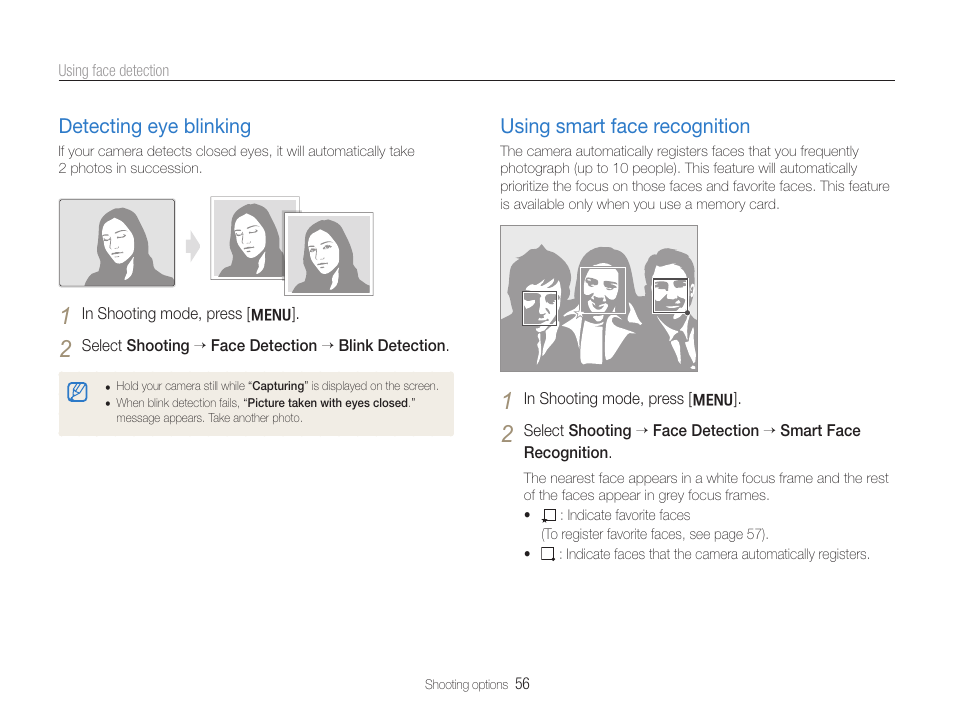This screenshot has height=720, width=954.
Task: Click the 'Detecting eye blinking' heading
Action: pyautogui.click(x=155, y=126)
